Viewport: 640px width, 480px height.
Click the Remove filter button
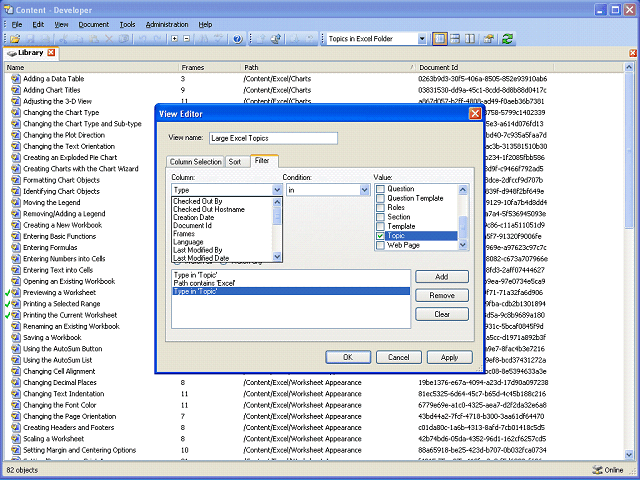pos(442,296)
